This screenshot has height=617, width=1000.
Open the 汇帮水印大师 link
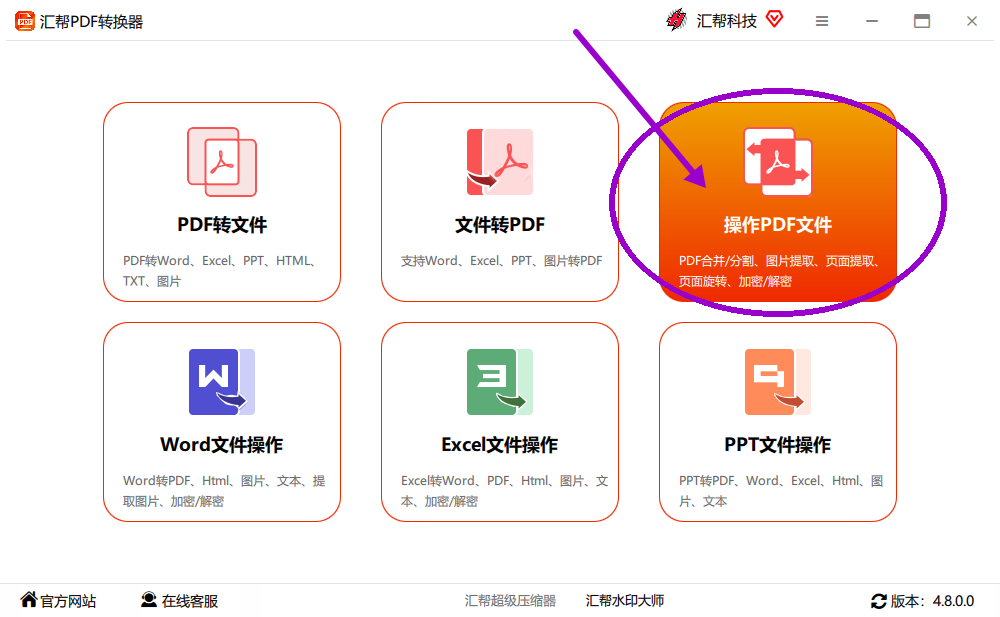pos(625,600)
